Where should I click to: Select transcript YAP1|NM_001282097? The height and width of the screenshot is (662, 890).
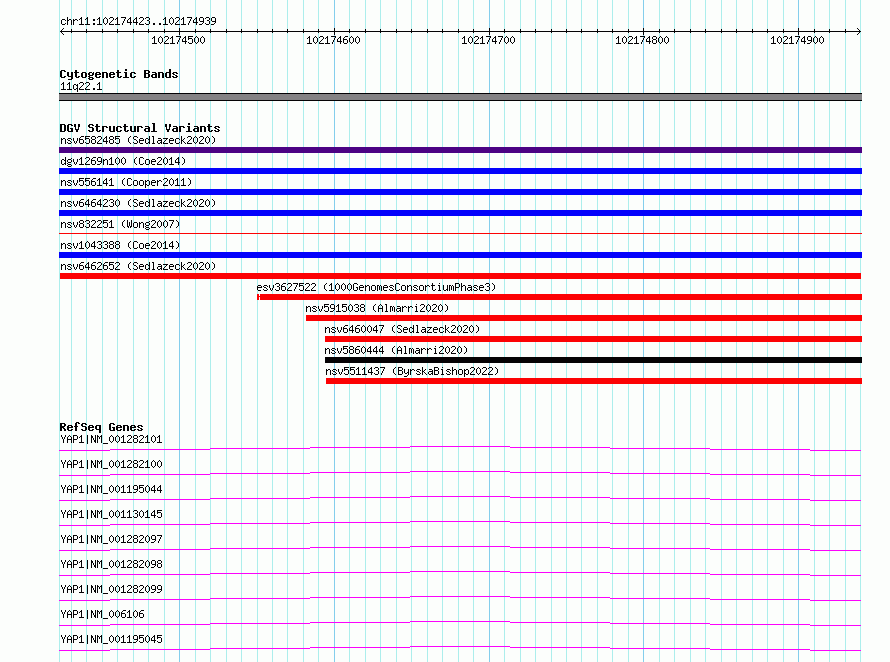111,539
